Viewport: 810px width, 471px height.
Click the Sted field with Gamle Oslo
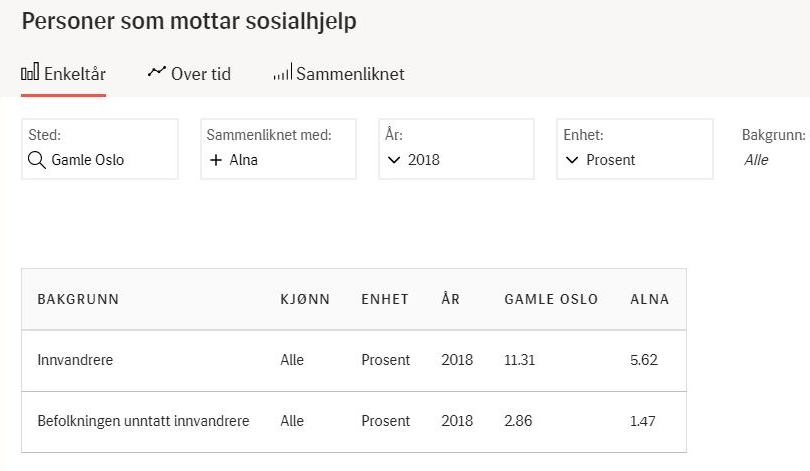tap(100, 150)
